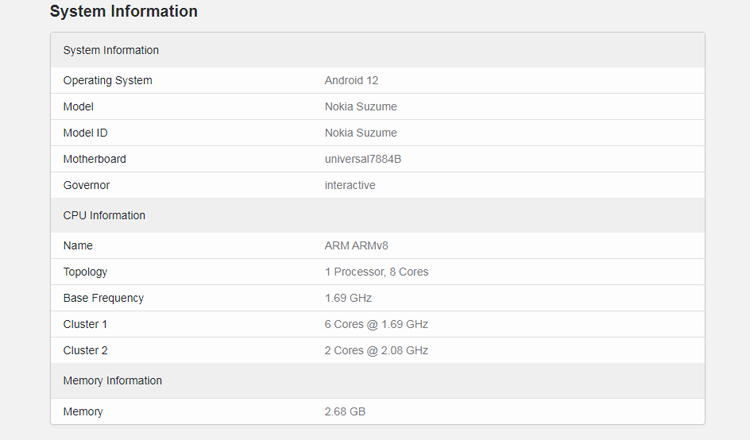The height and width of the screenshot is (440, 750).
Task: Click the 1 Processor, 8 Cores value
Action: 376,272
